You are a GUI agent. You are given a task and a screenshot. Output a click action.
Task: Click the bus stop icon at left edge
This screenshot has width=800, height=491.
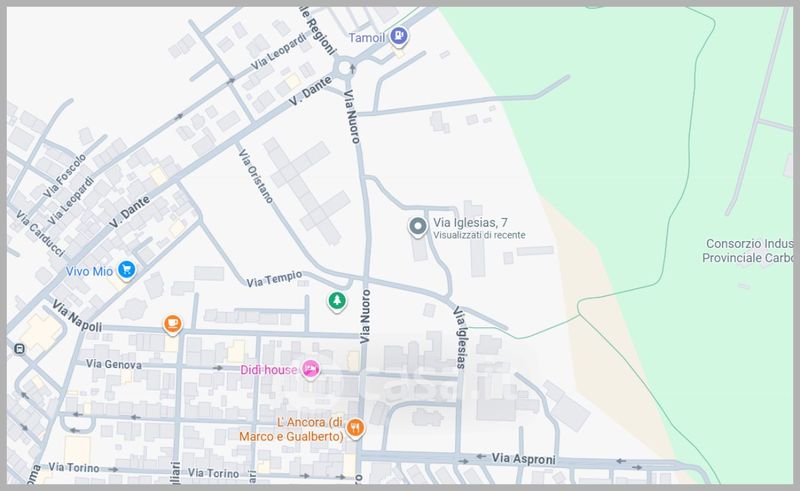(x=19, y=349)
